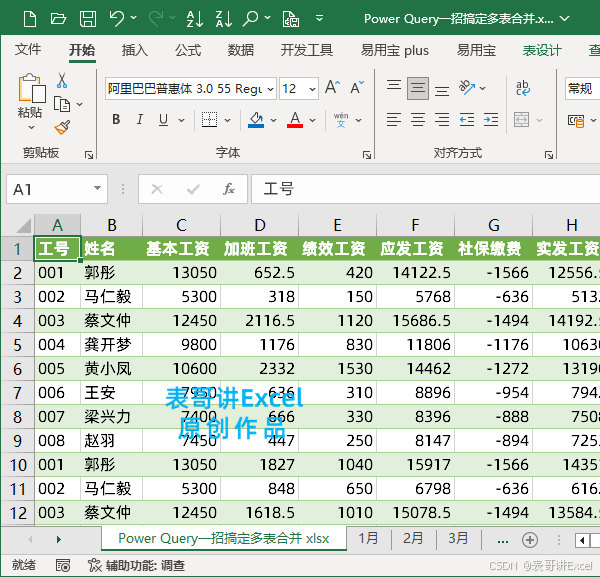Open 表设计 ribbon tab
The height and width of the screenshot is (577, 600).
[542, 50]
